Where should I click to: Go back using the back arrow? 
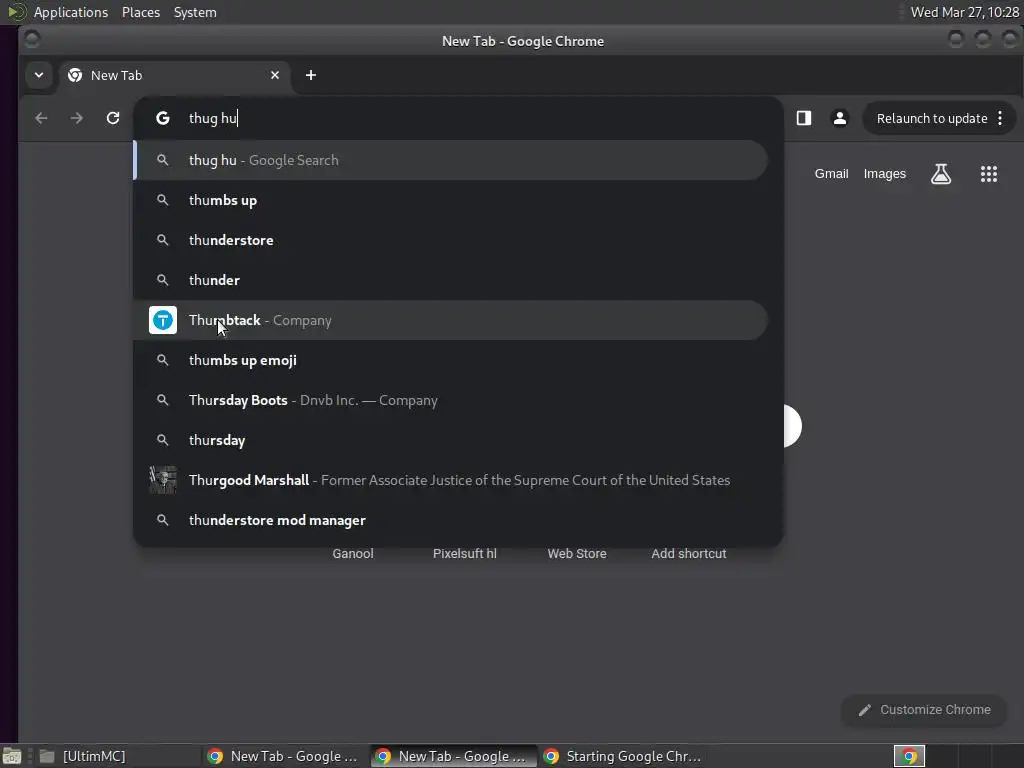point(41,118)
